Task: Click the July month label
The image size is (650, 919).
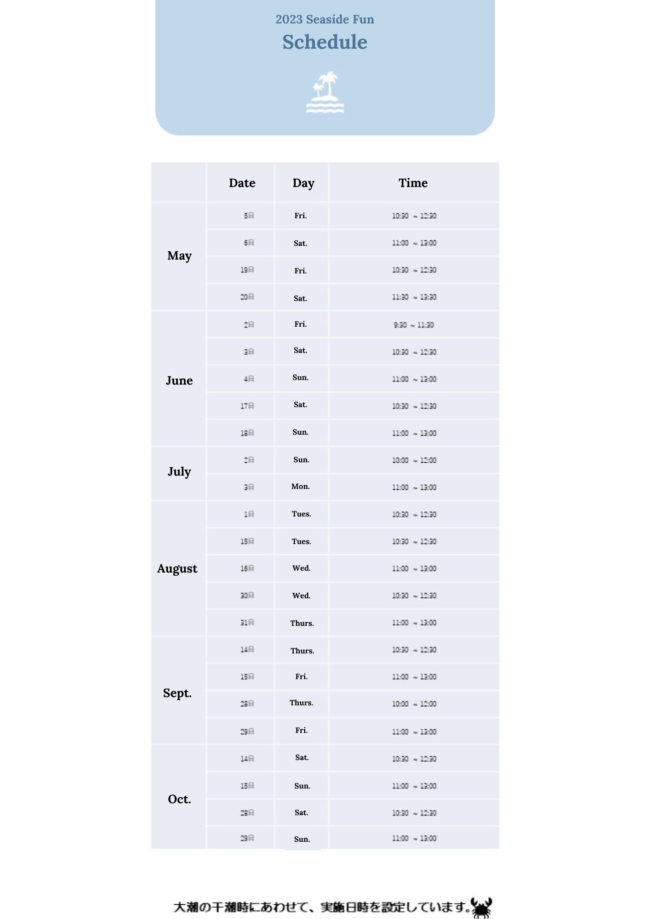Action: click(179, 472)
